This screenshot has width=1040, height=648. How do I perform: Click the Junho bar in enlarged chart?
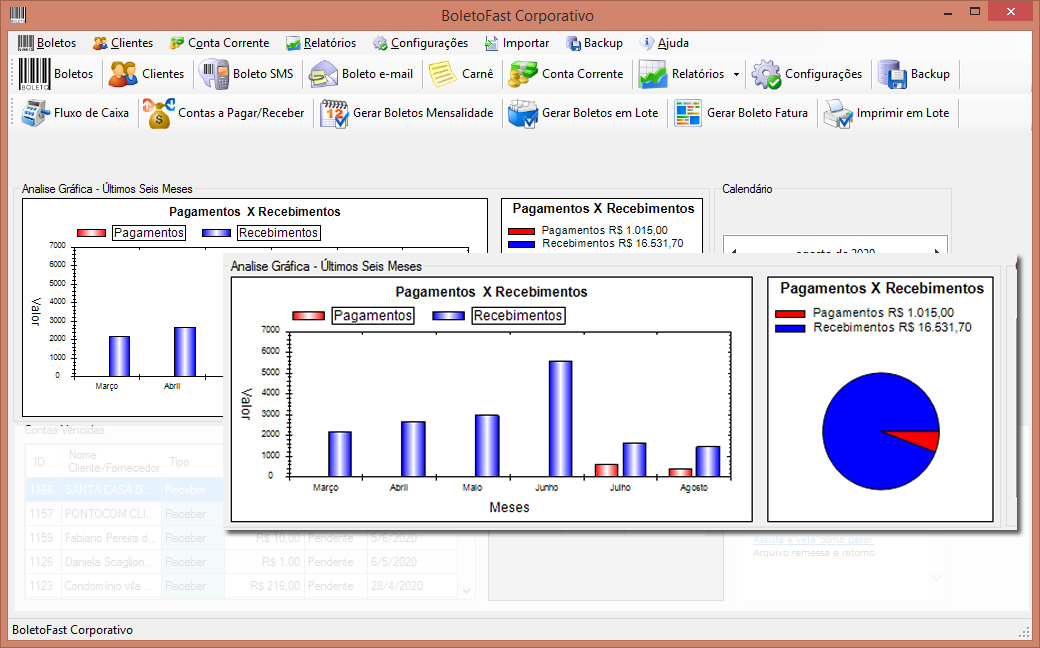coord(560,419)
